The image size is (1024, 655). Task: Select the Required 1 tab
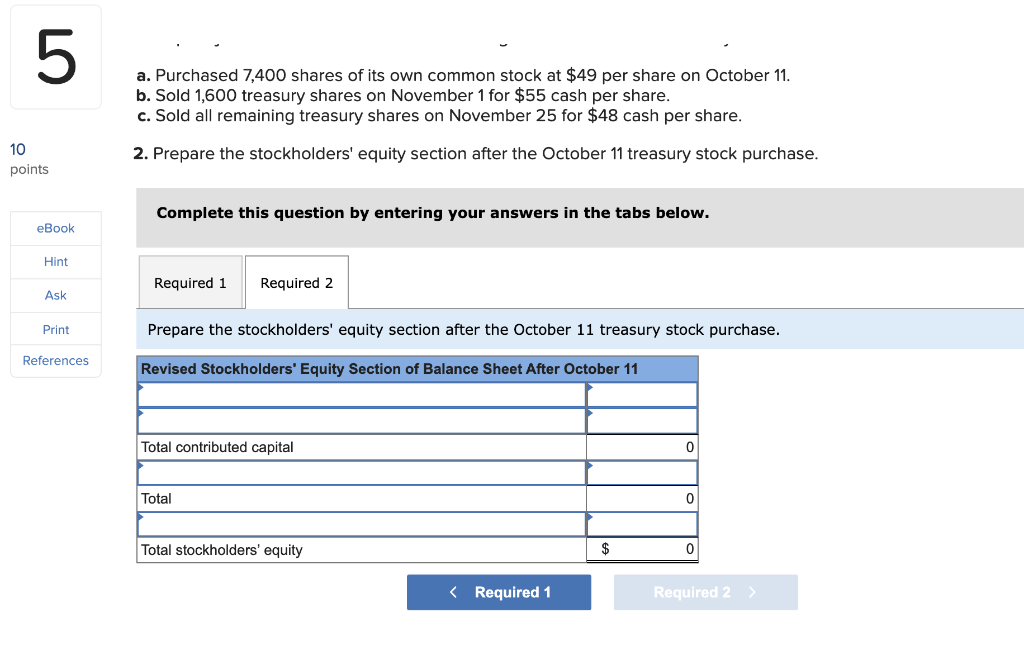pos(190,282)
